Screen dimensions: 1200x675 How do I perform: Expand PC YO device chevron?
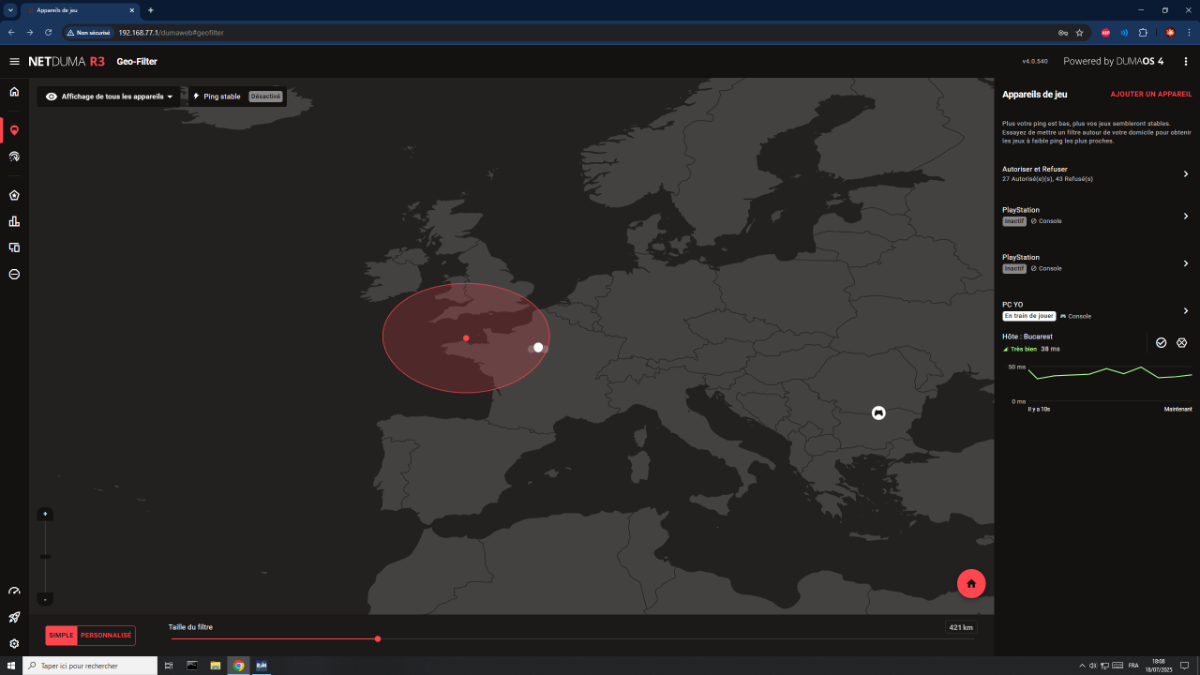(x=1186, y=310)
